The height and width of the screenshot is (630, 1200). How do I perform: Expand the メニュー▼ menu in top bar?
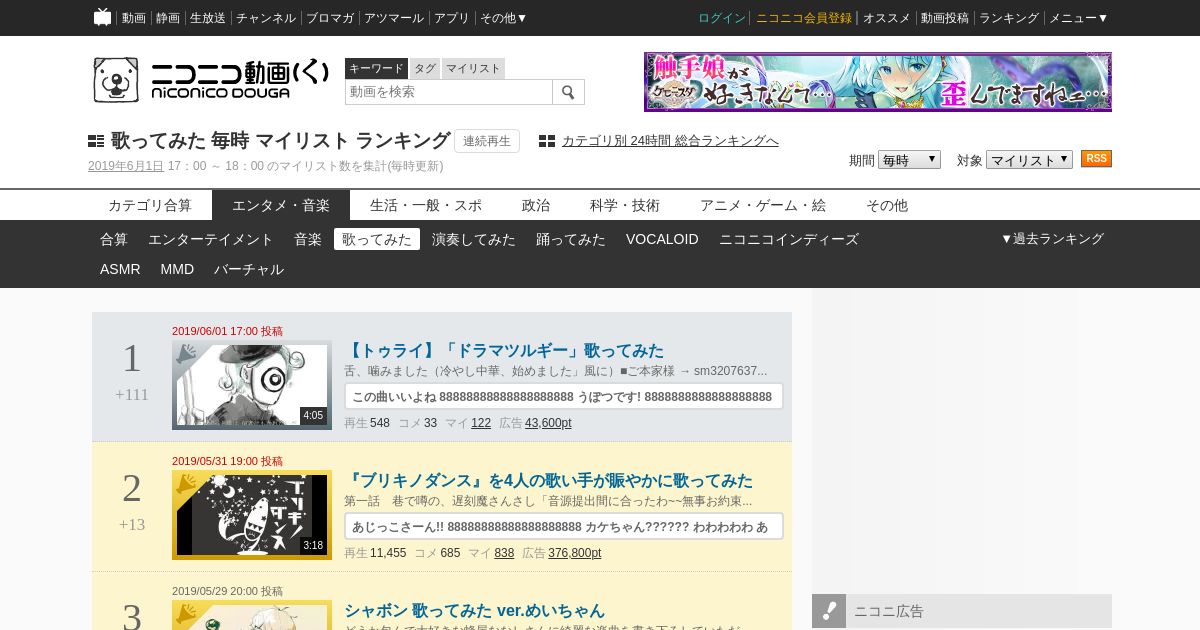[x=1078, y=18]
